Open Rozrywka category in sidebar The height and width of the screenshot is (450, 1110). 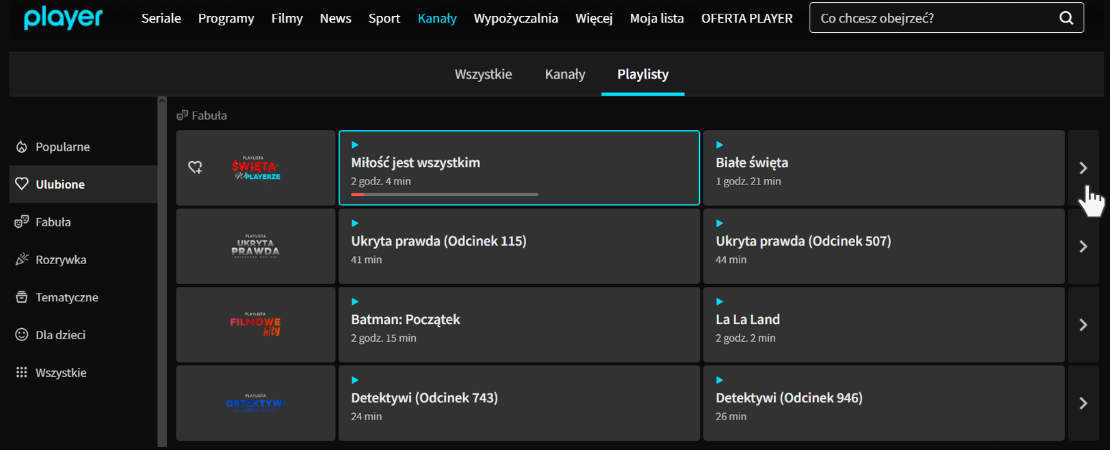tap(60, 260)
